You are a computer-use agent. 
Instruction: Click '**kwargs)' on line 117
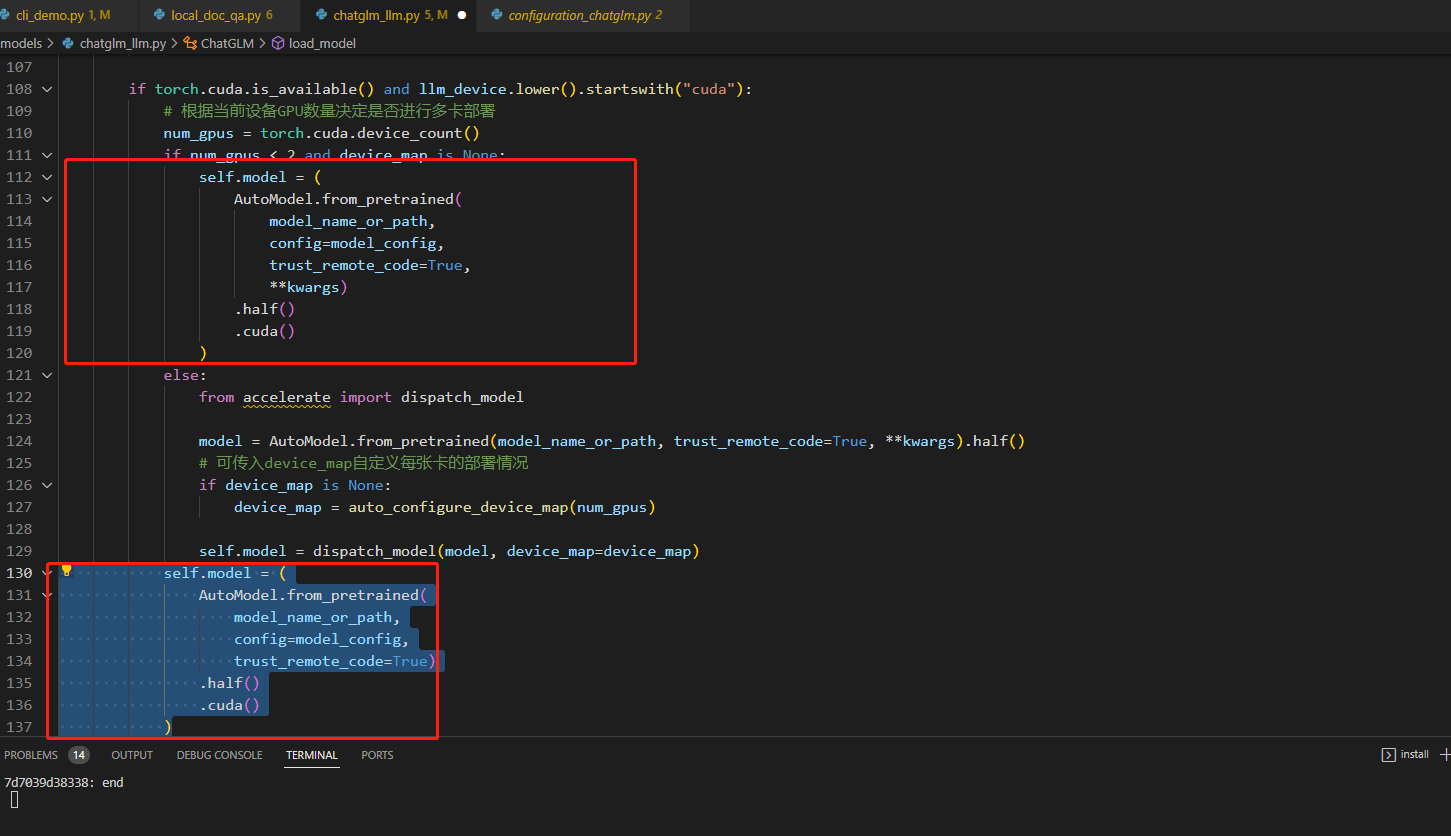308,287
